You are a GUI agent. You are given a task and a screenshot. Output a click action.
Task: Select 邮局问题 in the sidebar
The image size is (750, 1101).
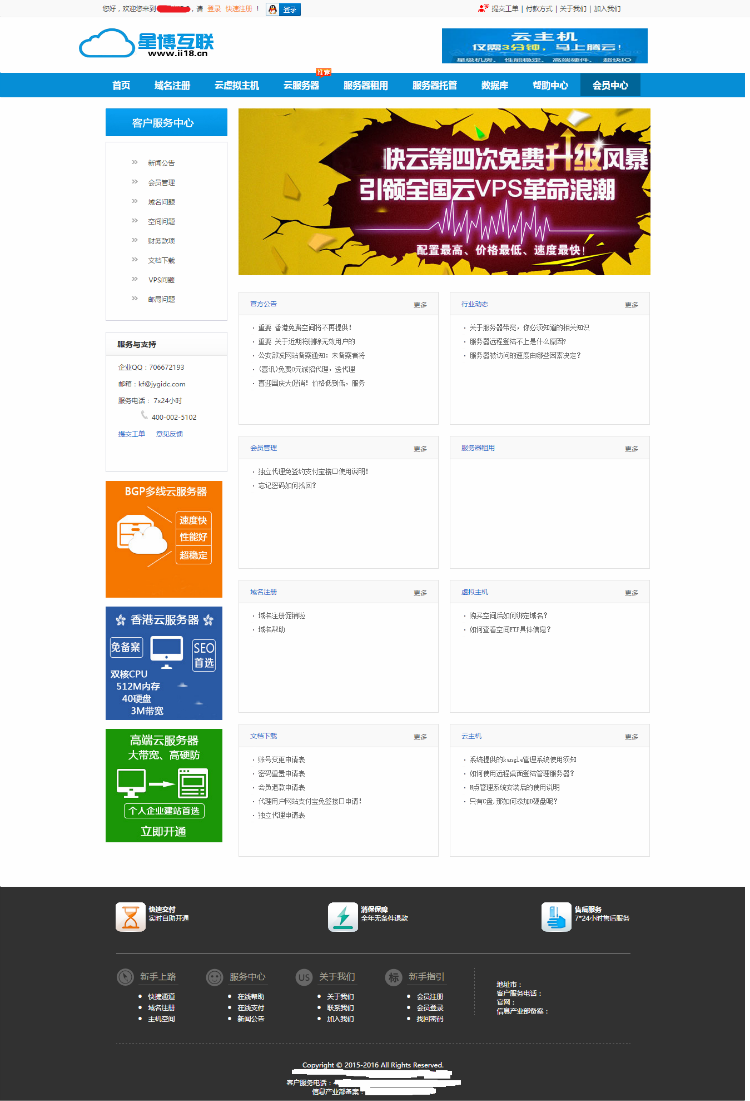[162, 299]
